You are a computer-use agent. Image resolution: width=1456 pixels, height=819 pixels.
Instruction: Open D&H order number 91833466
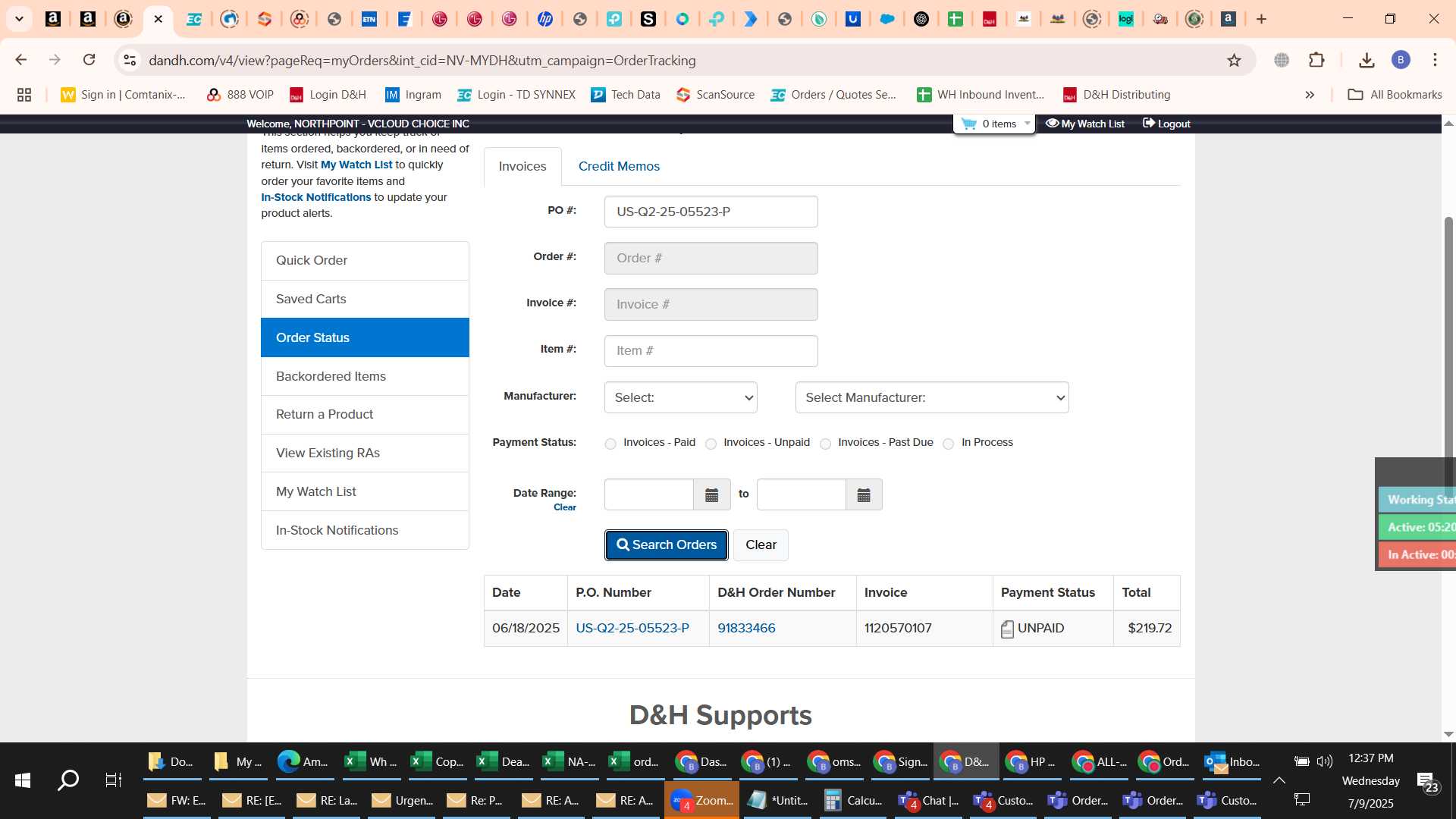point(746,628)
